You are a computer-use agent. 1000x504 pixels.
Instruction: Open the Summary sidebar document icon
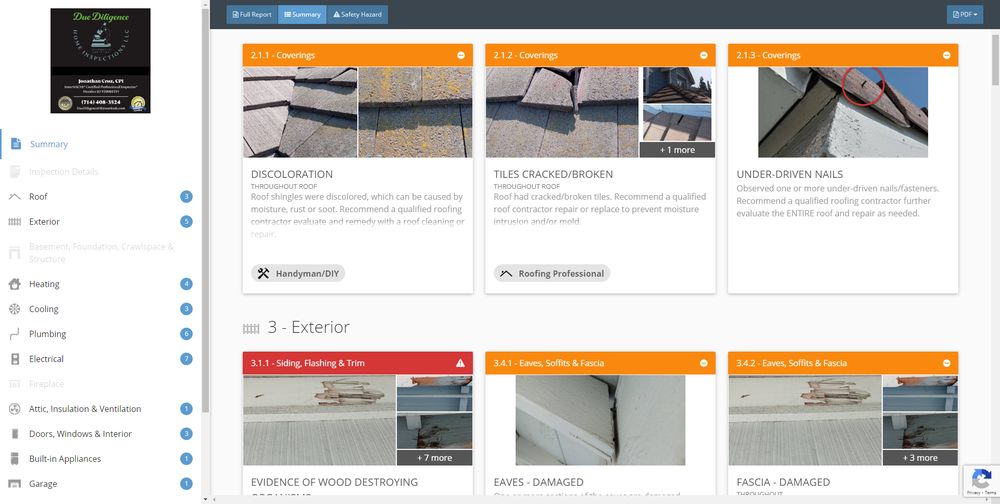click(16, 144)
